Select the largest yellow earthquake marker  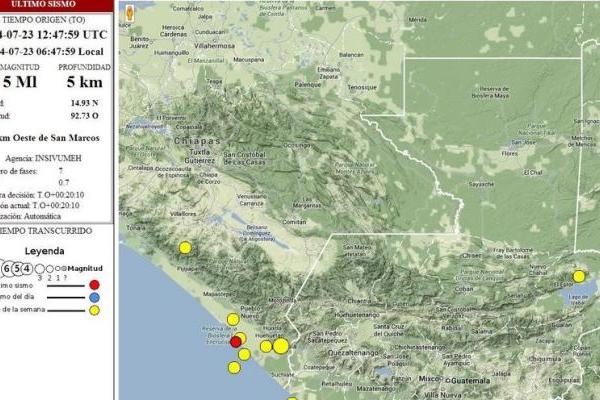tap(280, 346)
